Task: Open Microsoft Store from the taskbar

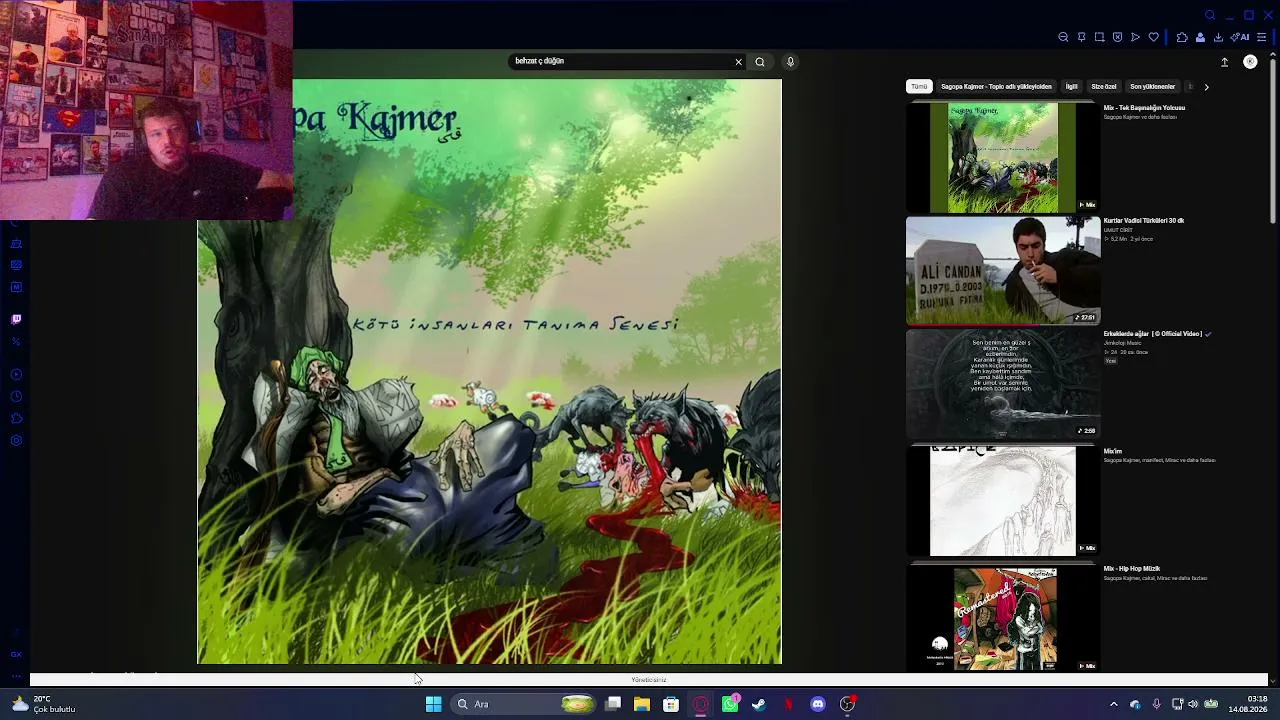Action: 671,704
